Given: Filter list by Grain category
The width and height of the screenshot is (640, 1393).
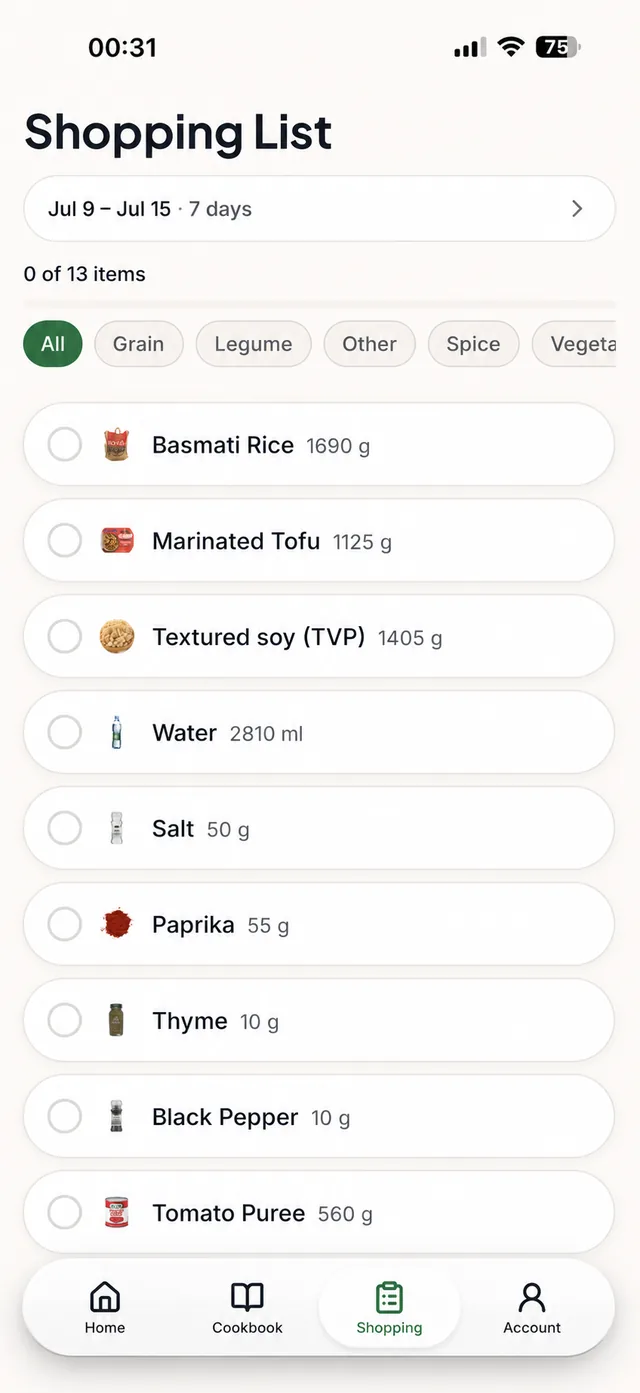Looking at the screenshot, I should click(138, 344).
